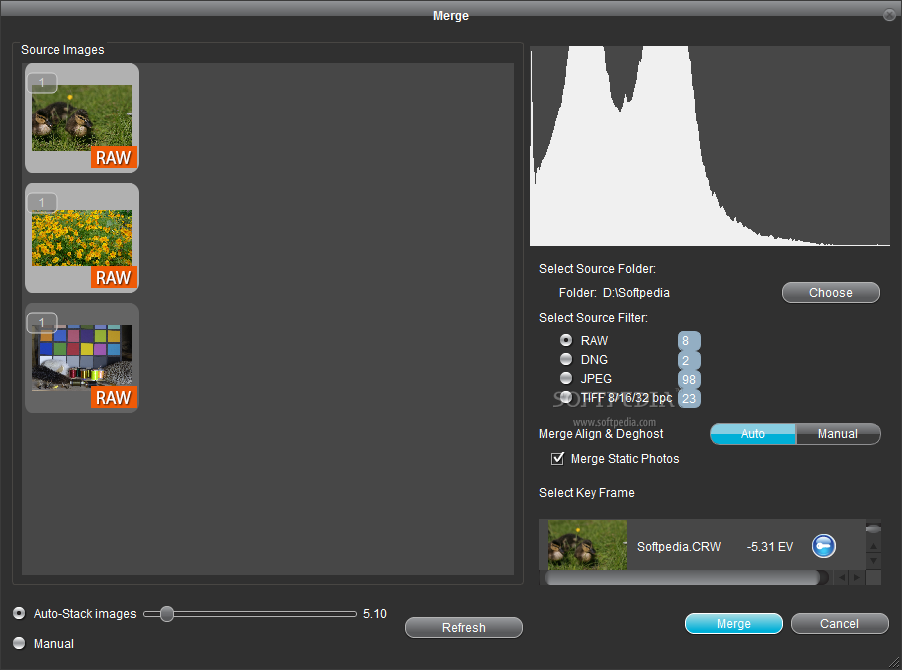Click the folder path D:\Softpedia
The image size is (902, 670).
click(636, 293)
